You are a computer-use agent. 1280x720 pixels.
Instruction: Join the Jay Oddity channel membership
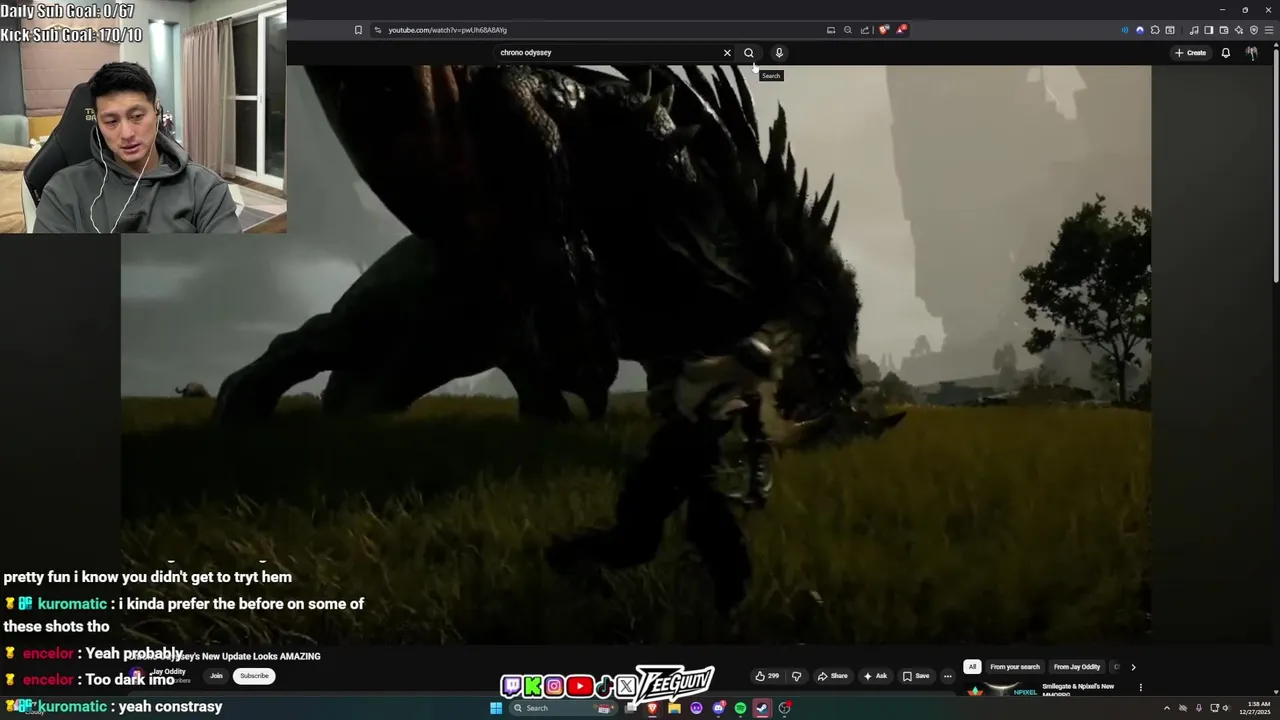(x=216, y=676)
